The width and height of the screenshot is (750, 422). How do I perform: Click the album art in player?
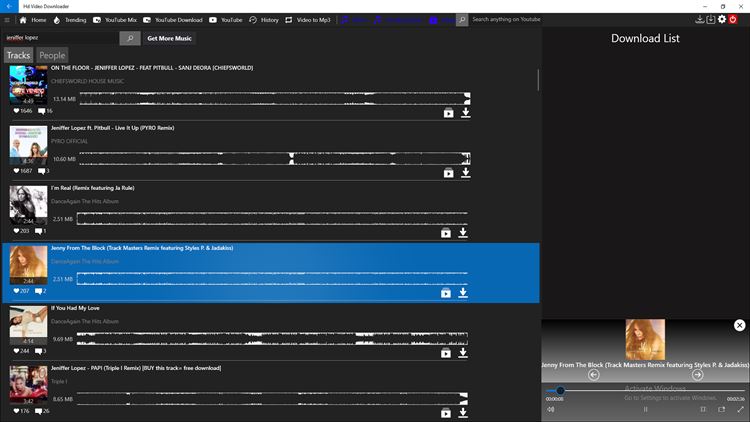click(645, 339)
